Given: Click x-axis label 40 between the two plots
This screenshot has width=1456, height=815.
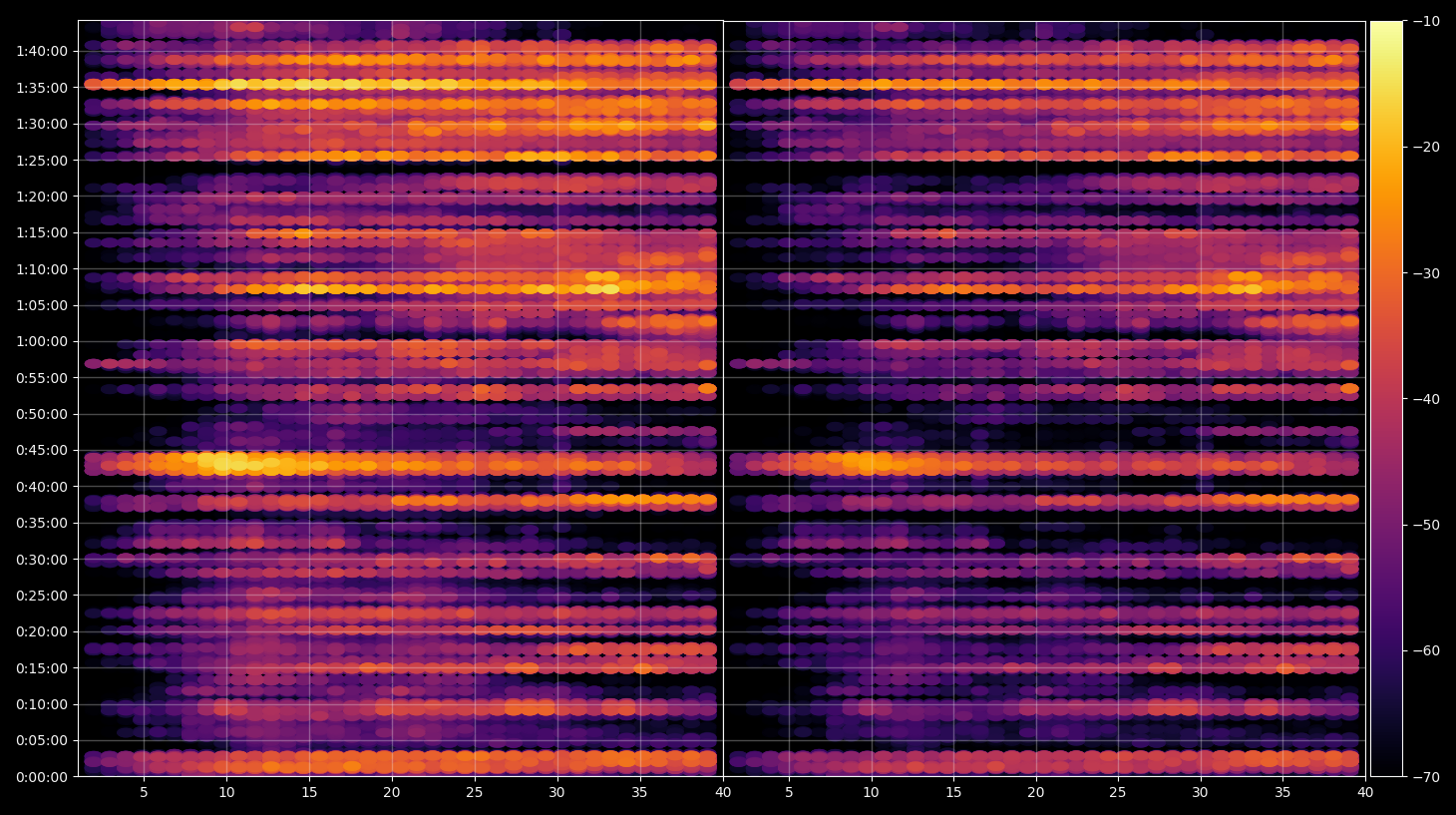Looking at the screenshot, I should [723, 793].
